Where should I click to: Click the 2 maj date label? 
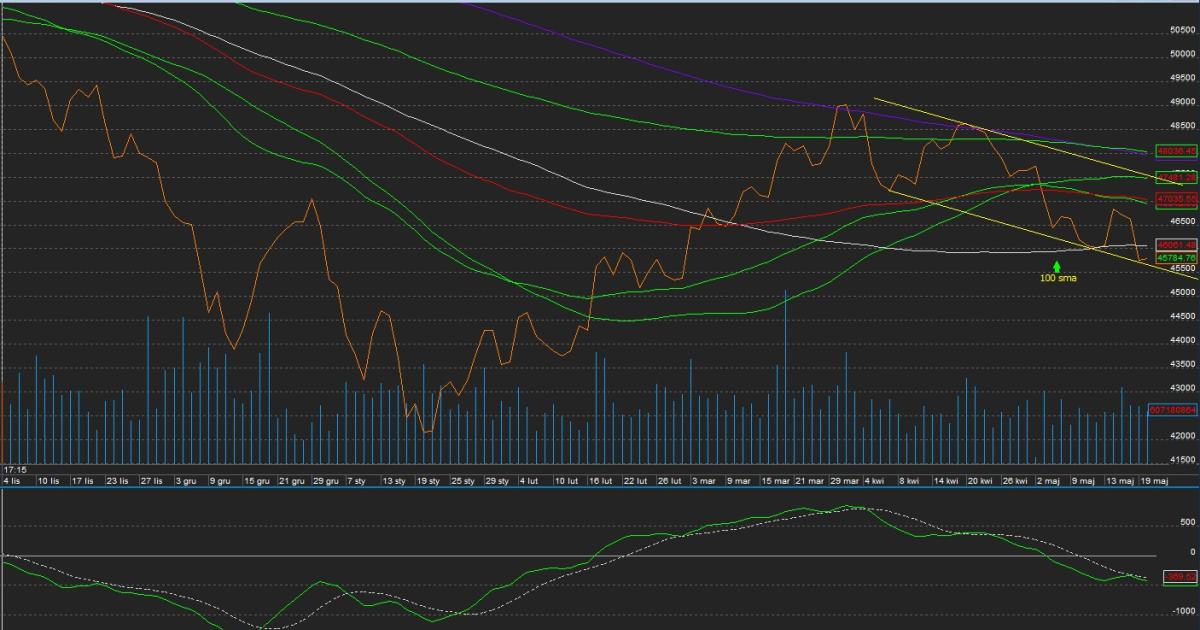point(1047,481)
